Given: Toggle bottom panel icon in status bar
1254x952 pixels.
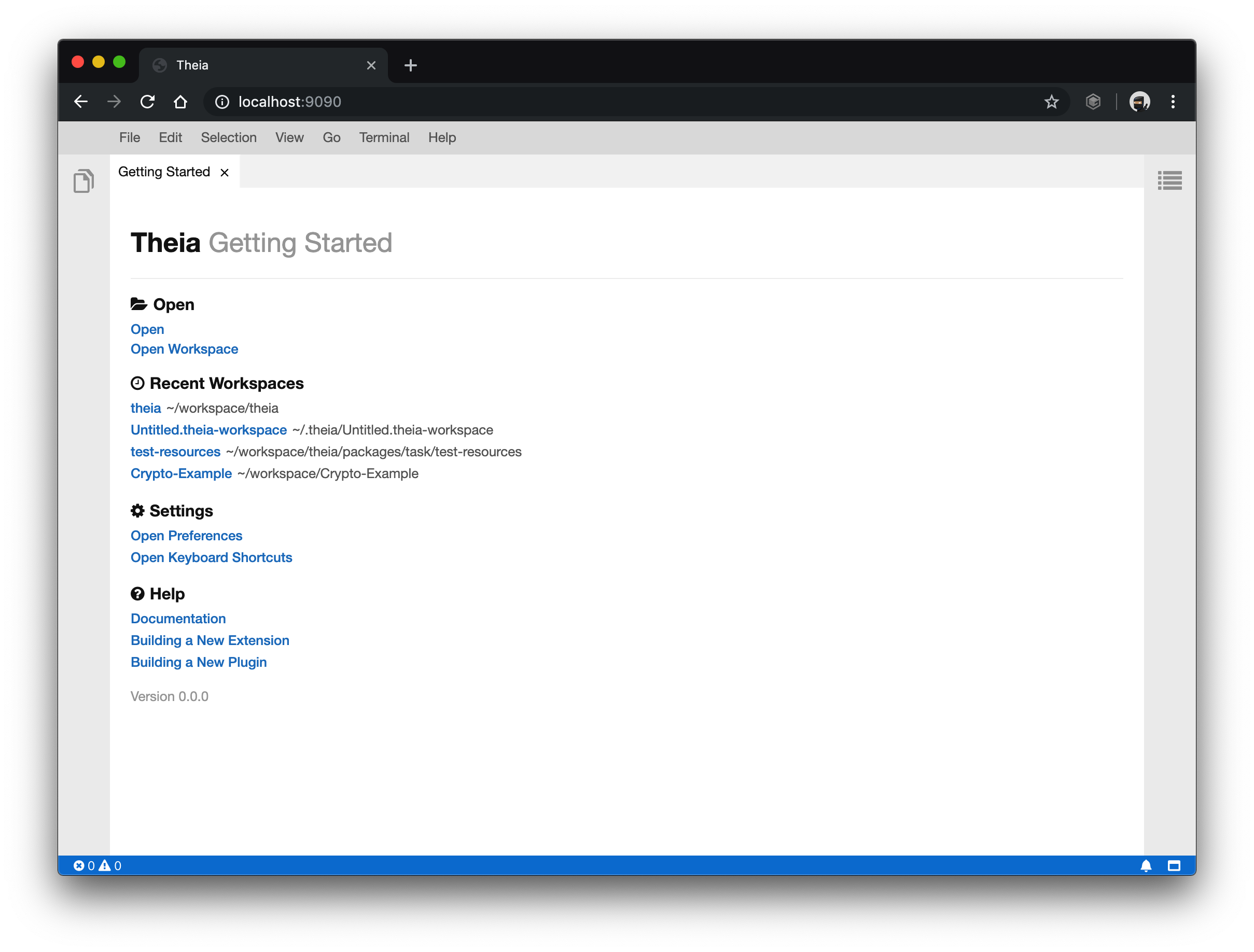Looking at the screenshot, I should point(1174,865).
